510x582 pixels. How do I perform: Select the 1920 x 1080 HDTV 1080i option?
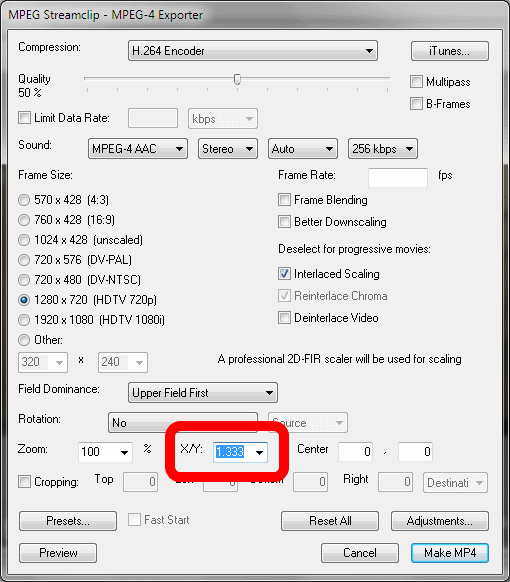[x=24, y=320]
